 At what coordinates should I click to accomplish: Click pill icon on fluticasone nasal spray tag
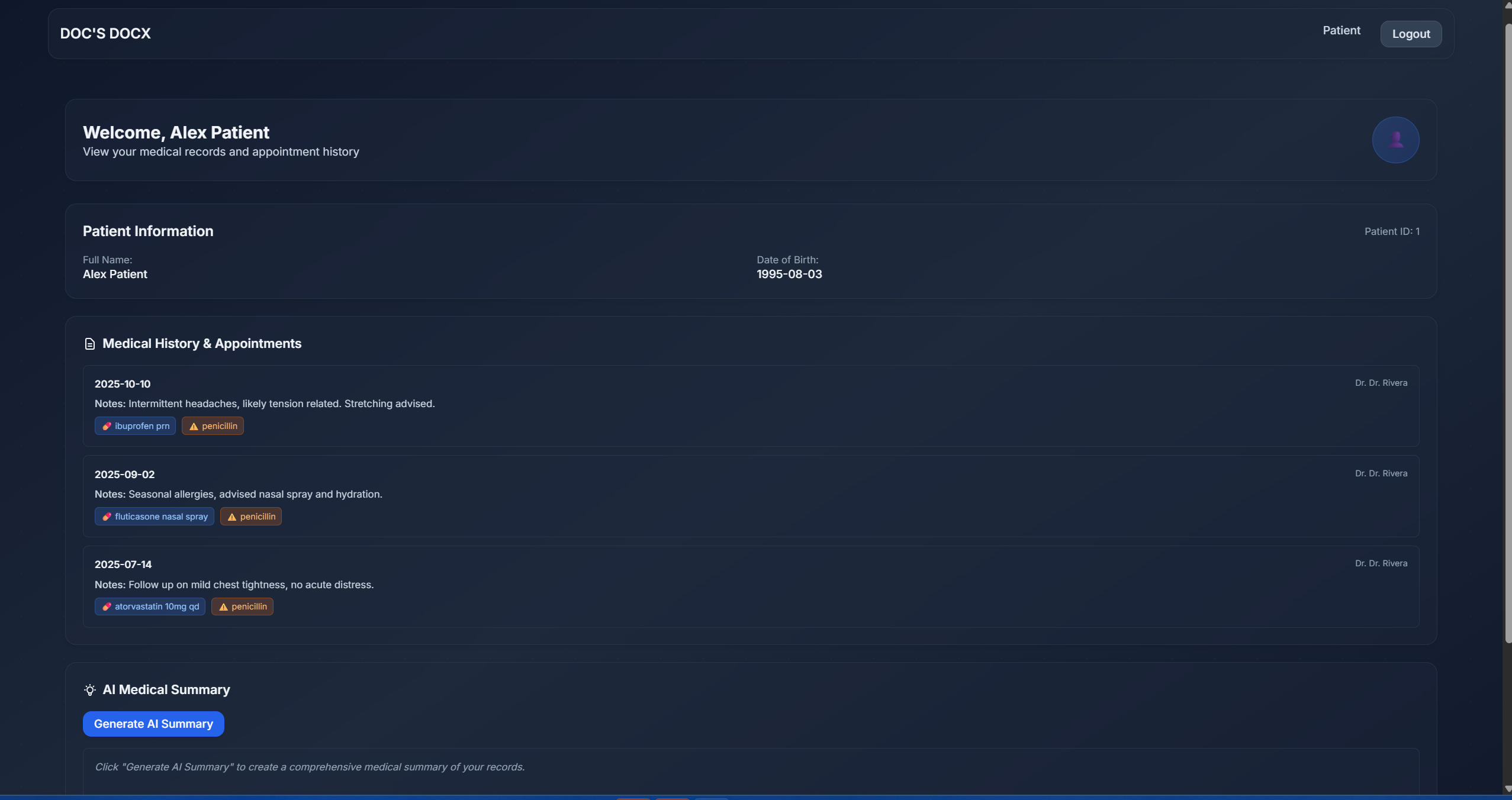[107, 517]
